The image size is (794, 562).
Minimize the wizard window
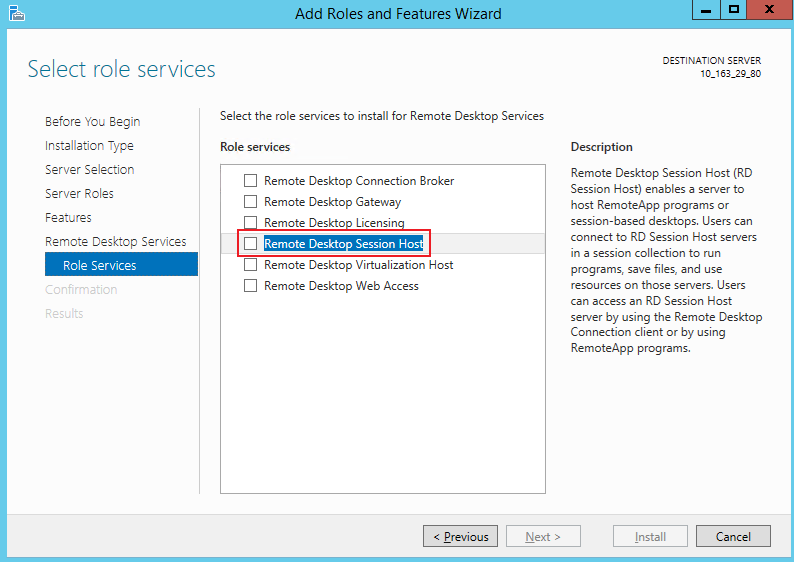coord(706,10)
